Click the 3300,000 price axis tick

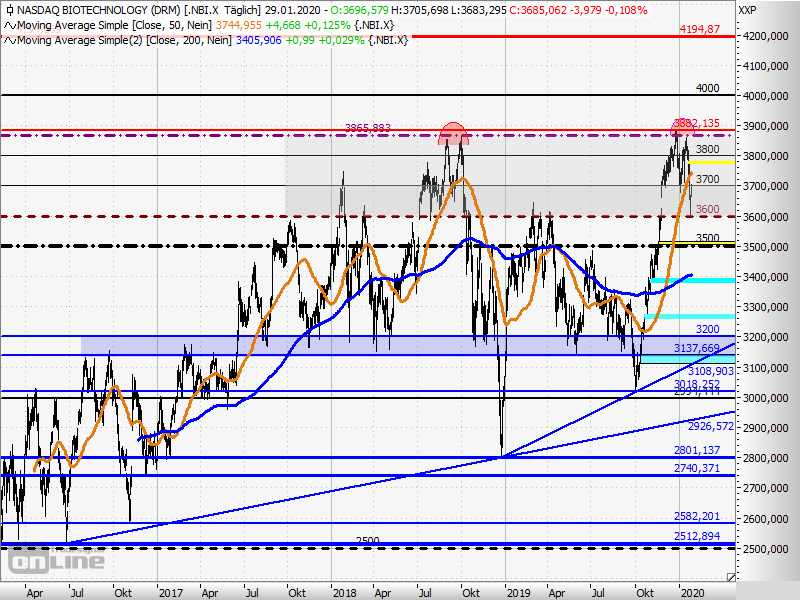[x=766, y=307]
